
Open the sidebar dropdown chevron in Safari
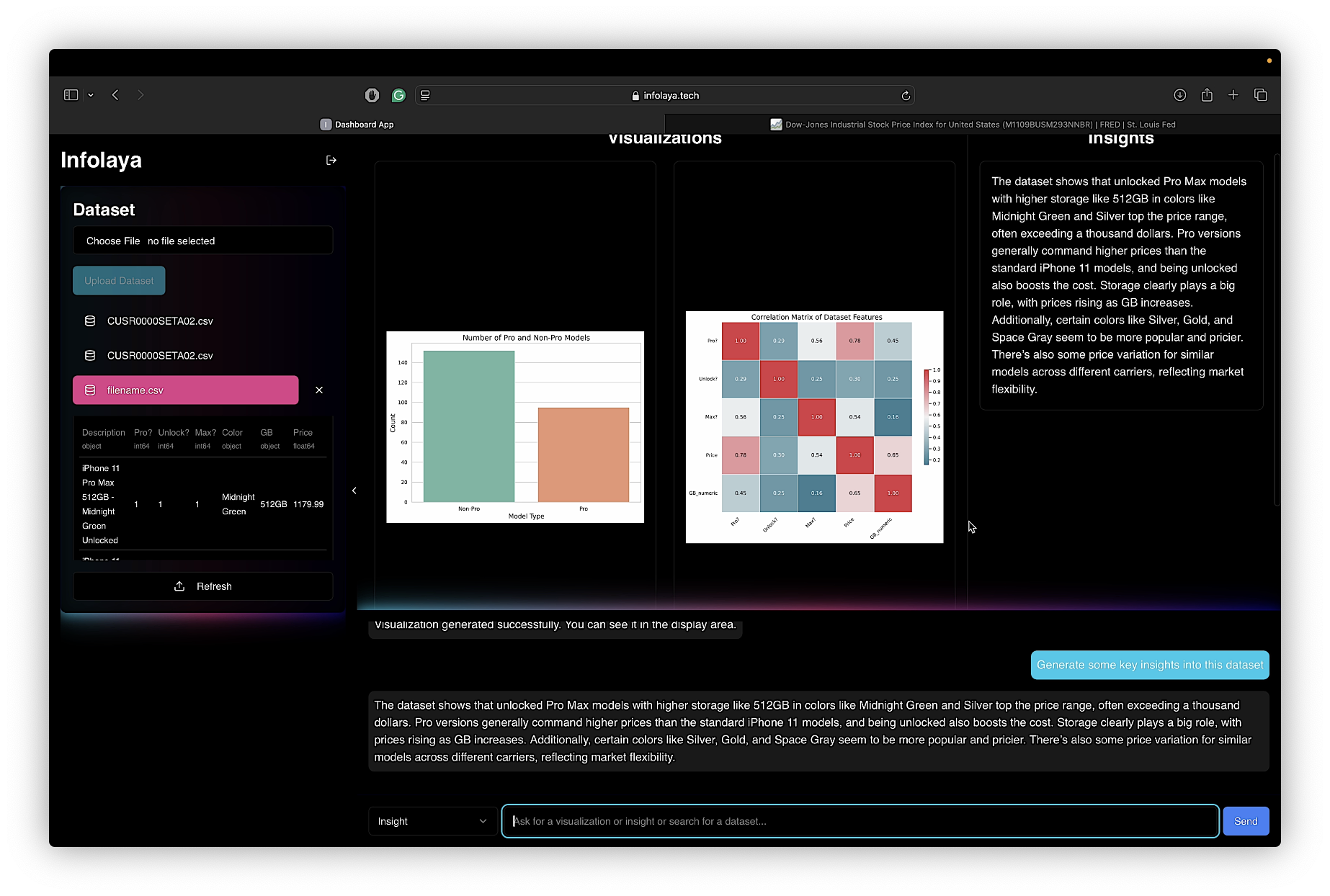pyautogui.click(x=91, y=94)
